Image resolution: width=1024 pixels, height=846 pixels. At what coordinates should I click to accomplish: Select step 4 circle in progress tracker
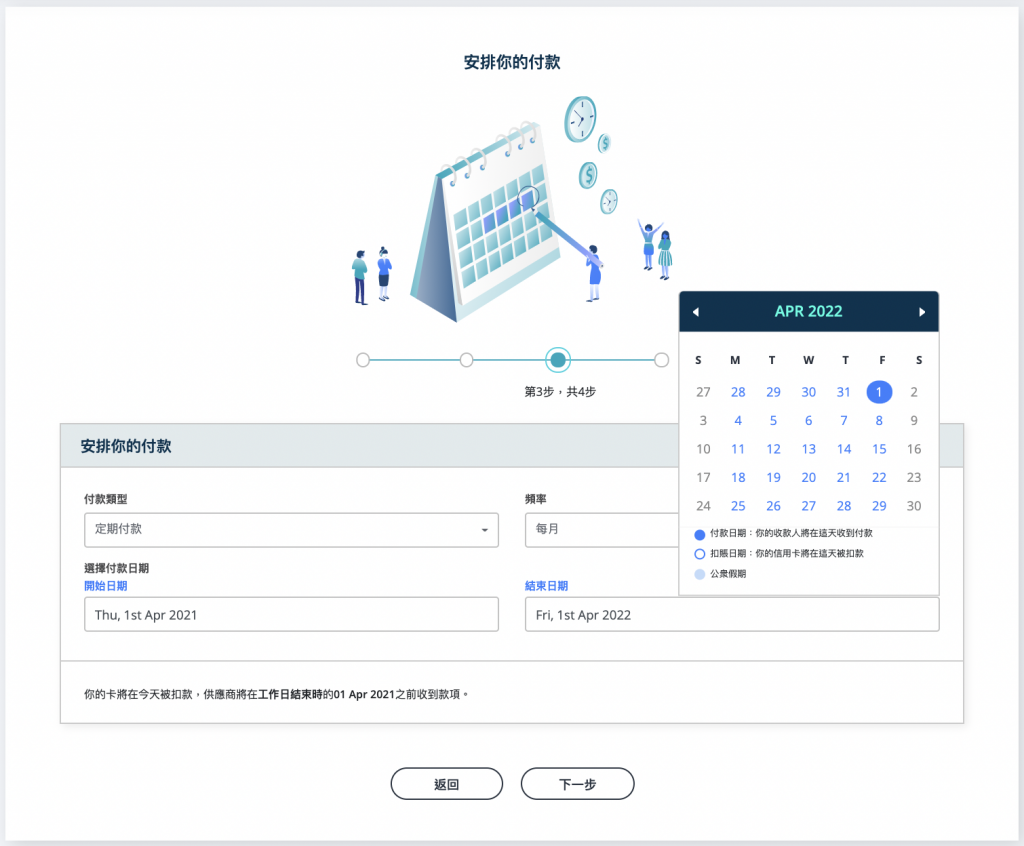point(662,360)
